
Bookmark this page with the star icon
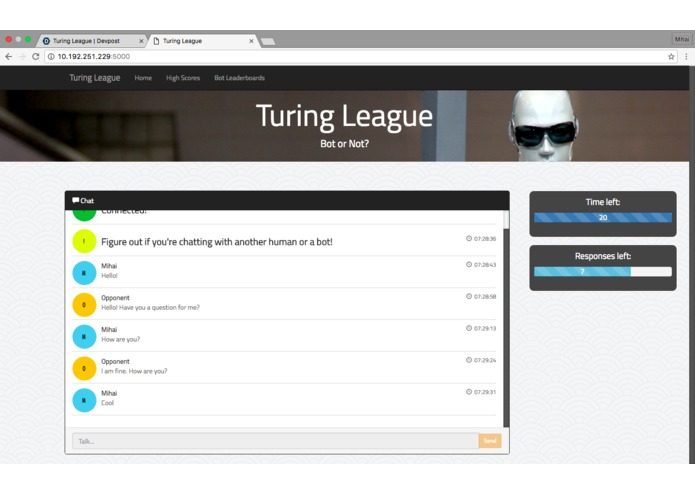coord(671,56)
